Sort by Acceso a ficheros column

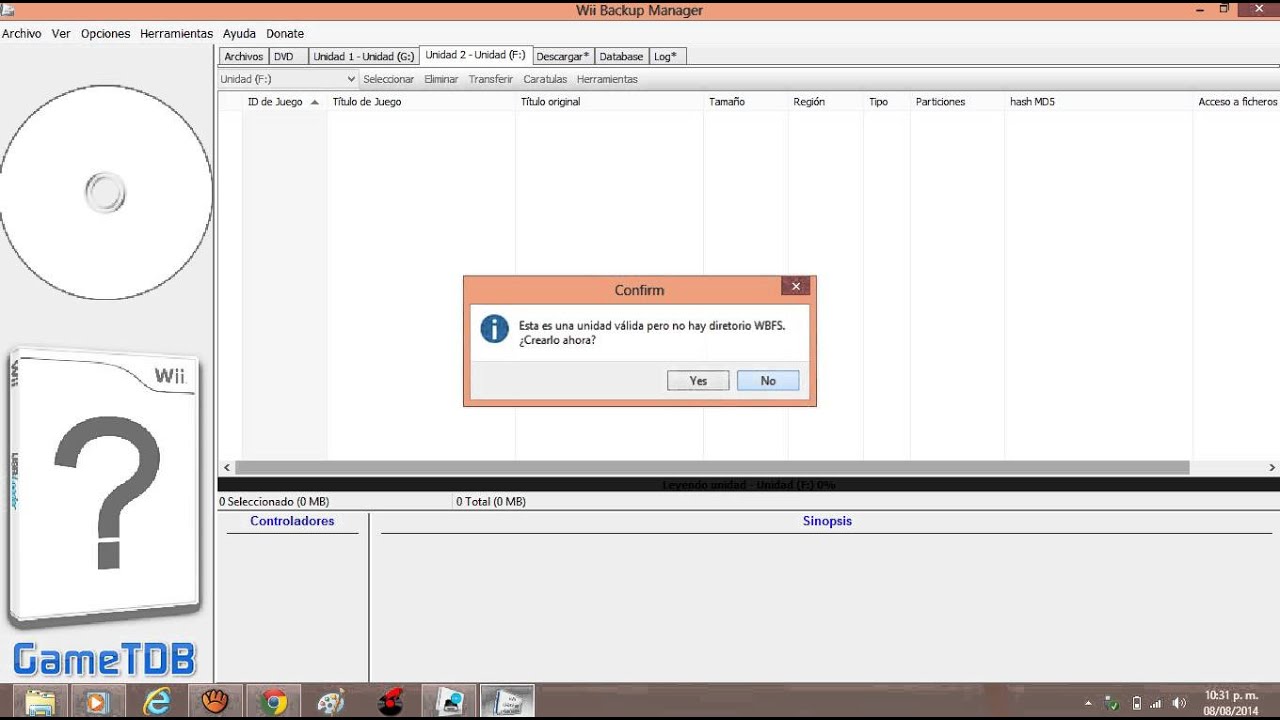(1236, 102)
